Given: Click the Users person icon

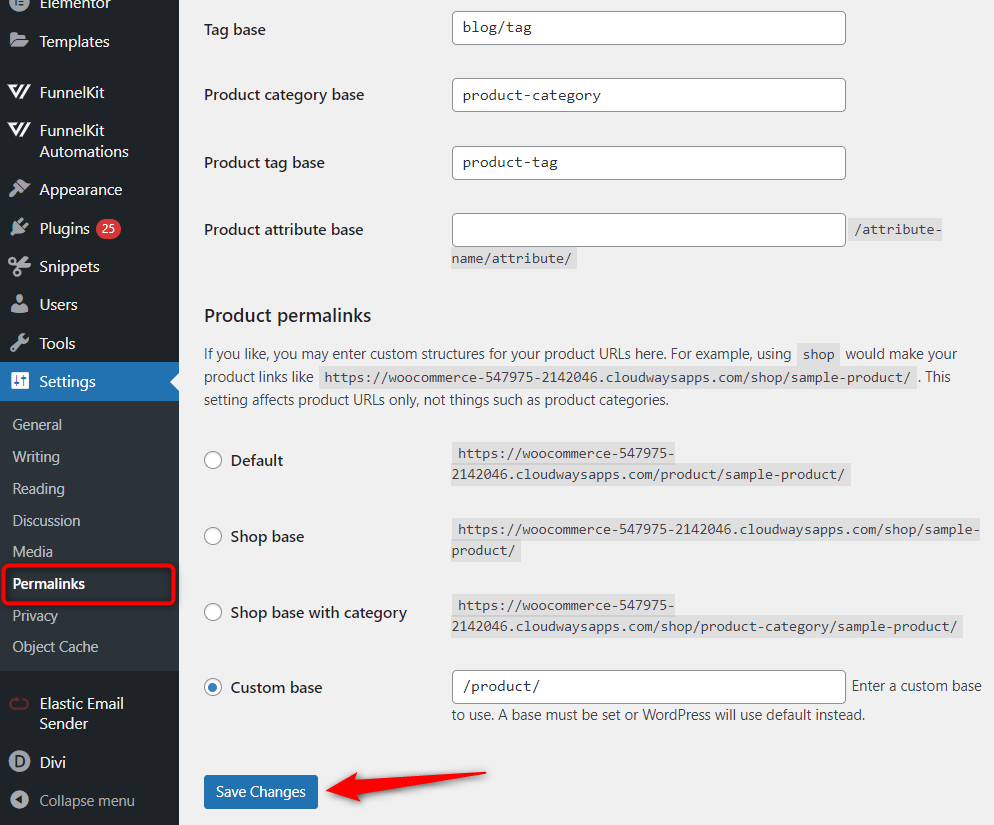Looking at the screenshot, I should coord(19,304).
